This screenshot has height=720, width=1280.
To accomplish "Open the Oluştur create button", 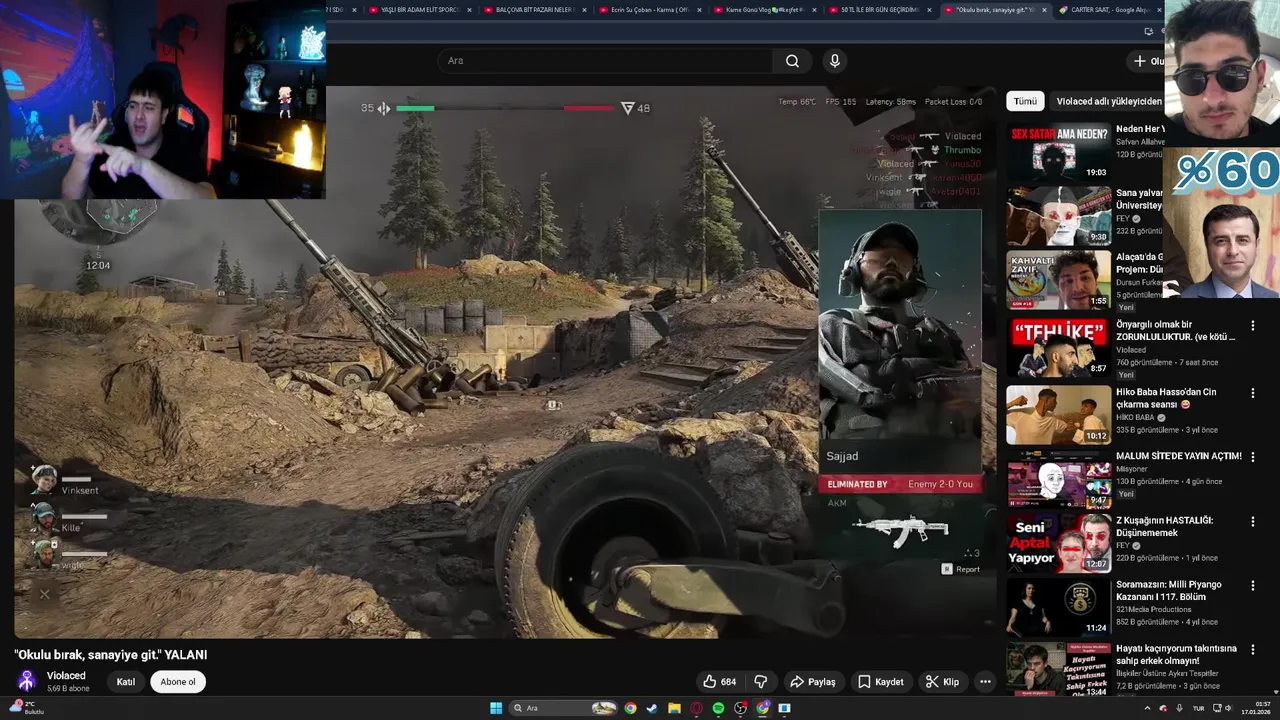I will pyautogui.click(x=1147, y=61).
